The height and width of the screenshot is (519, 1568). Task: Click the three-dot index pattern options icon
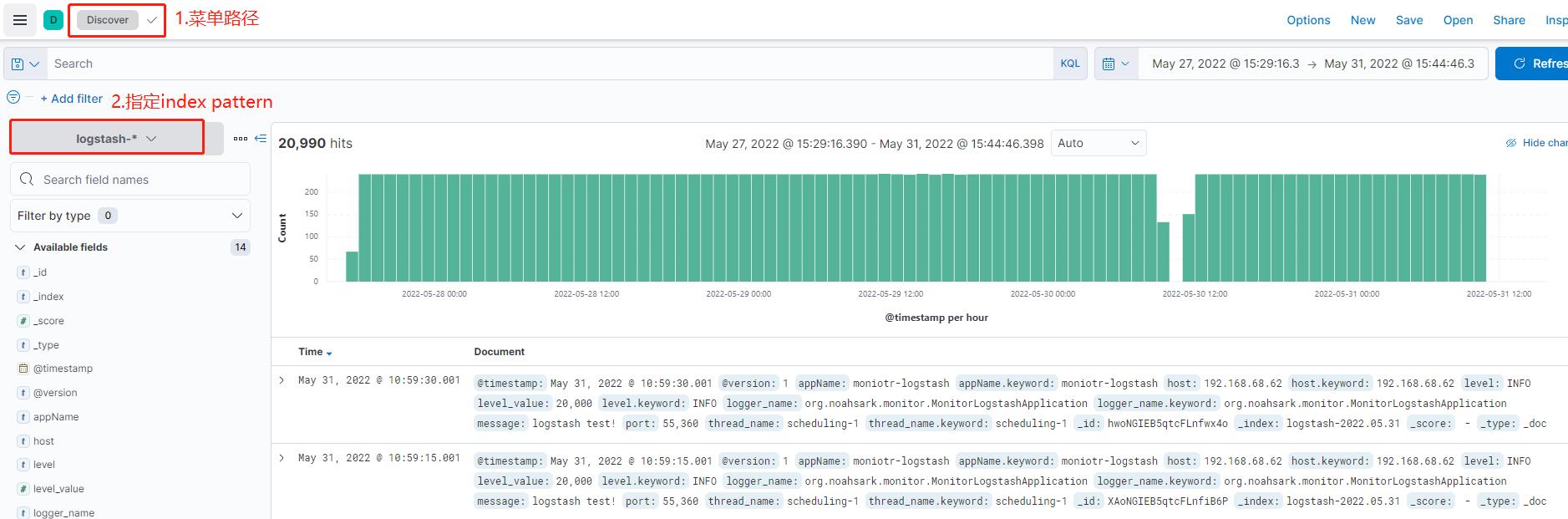click(x=241, y=139)
